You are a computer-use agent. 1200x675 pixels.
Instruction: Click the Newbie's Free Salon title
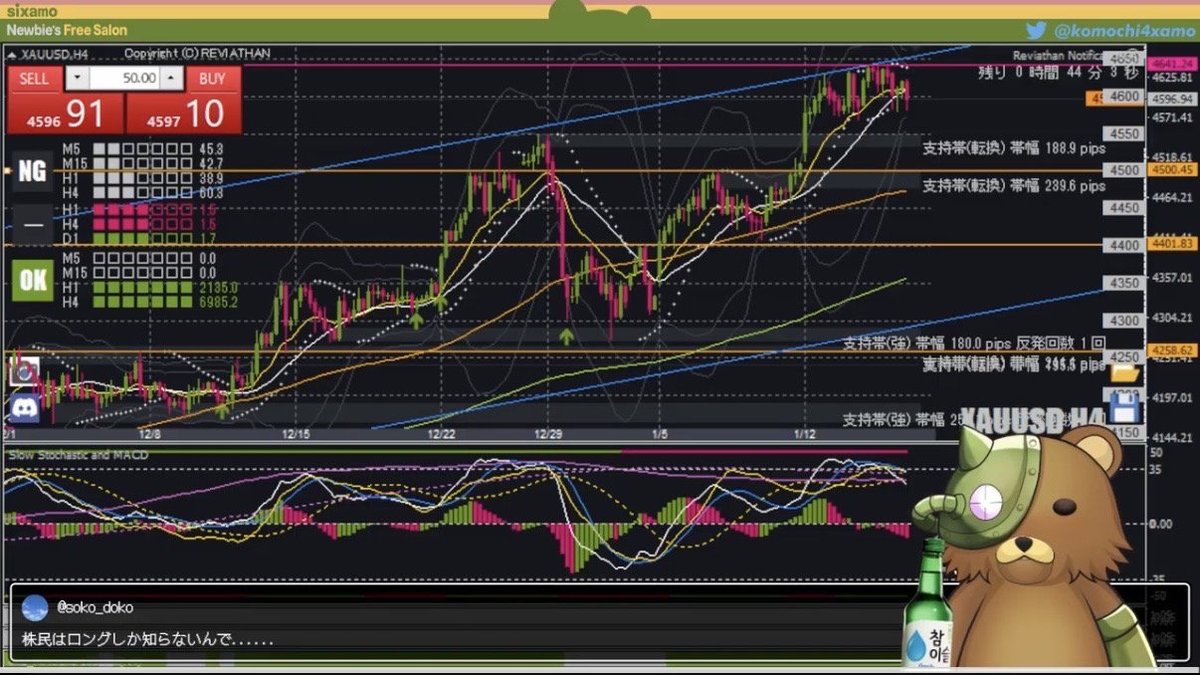pos(66,31)
